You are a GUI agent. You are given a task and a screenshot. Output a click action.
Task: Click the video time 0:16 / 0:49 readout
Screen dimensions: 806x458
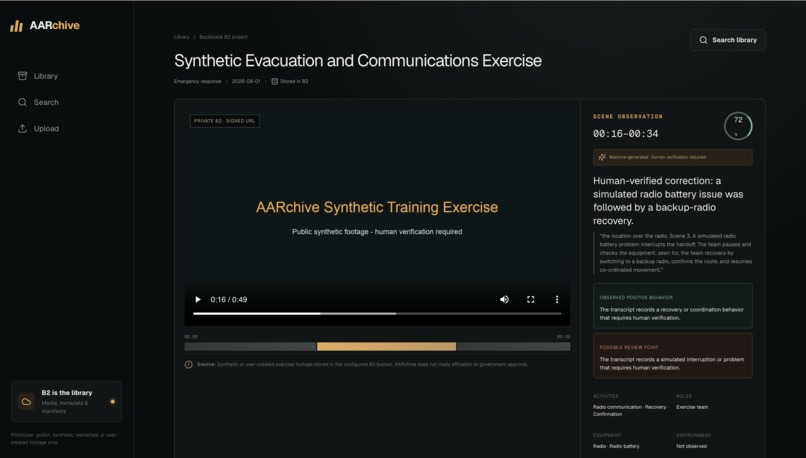coord(229,300)
